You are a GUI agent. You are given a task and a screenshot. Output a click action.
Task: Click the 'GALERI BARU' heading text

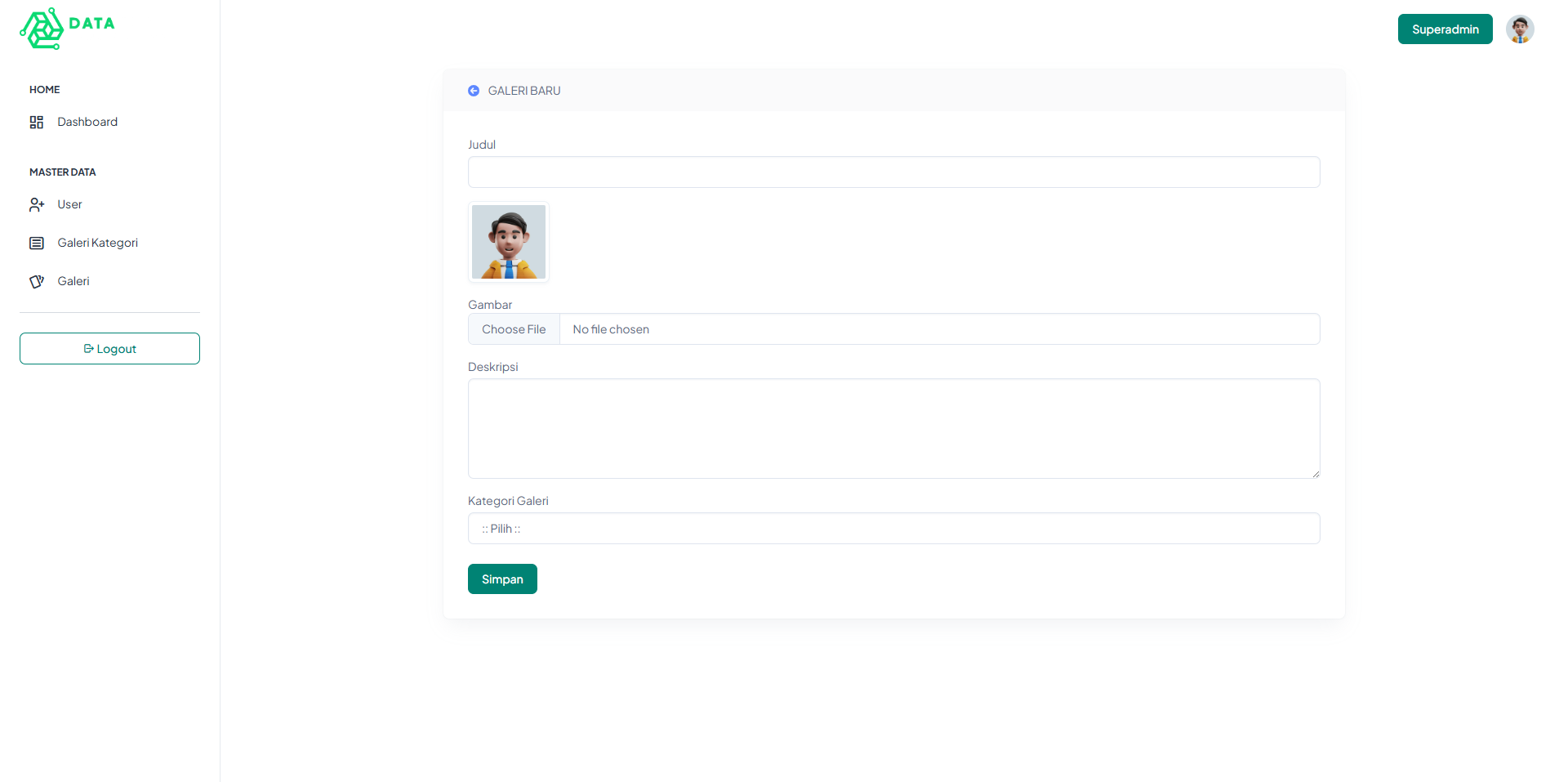point(524,91)
